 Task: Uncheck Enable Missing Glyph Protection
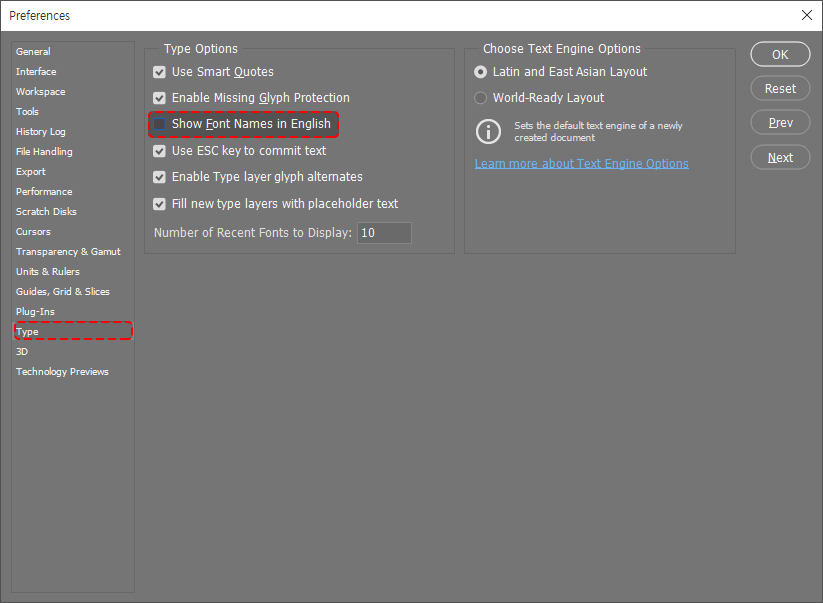coord(159,98)
